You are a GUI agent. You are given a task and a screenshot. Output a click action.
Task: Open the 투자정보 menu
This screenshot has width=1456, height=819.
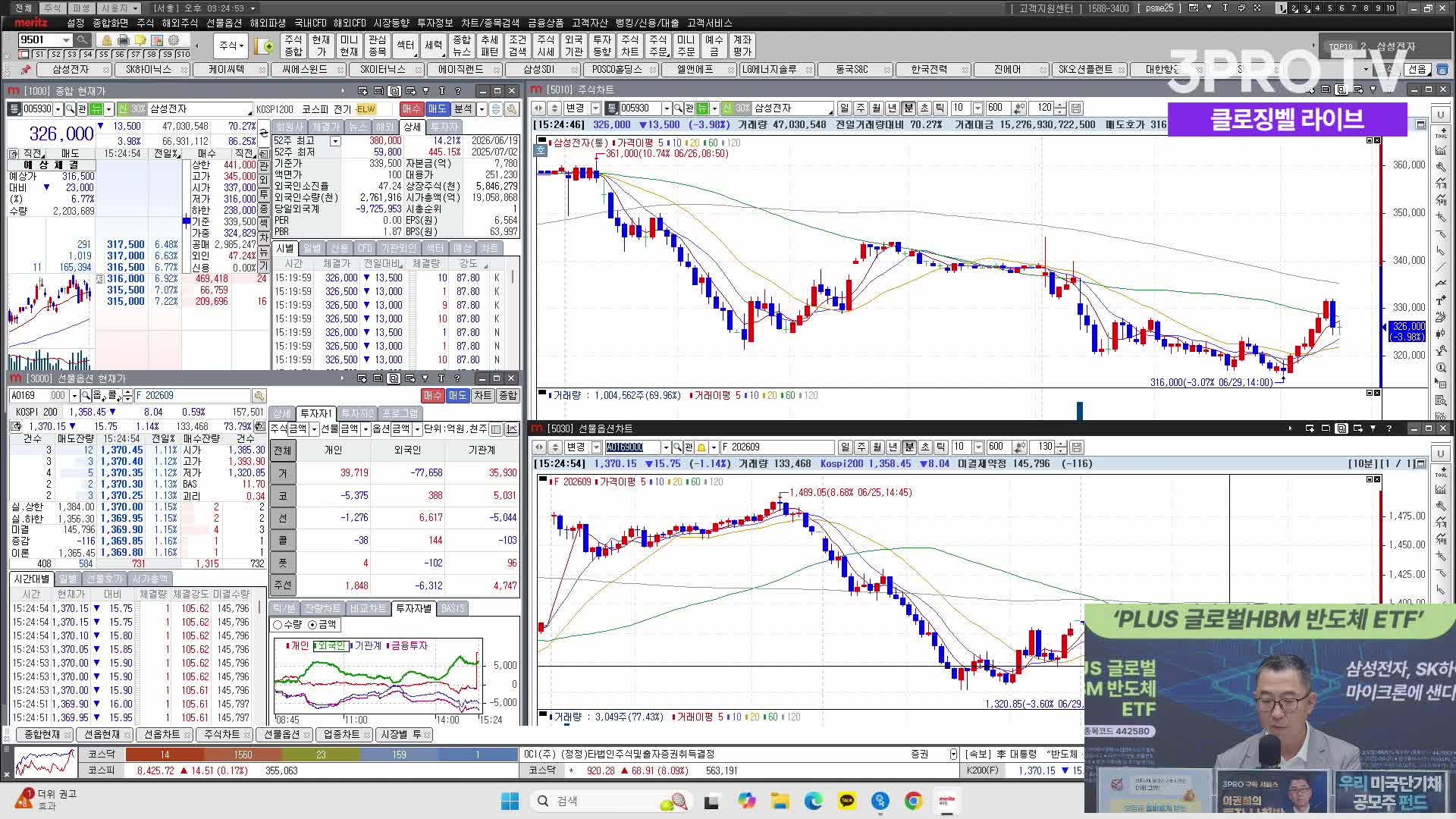pos(435,24)
